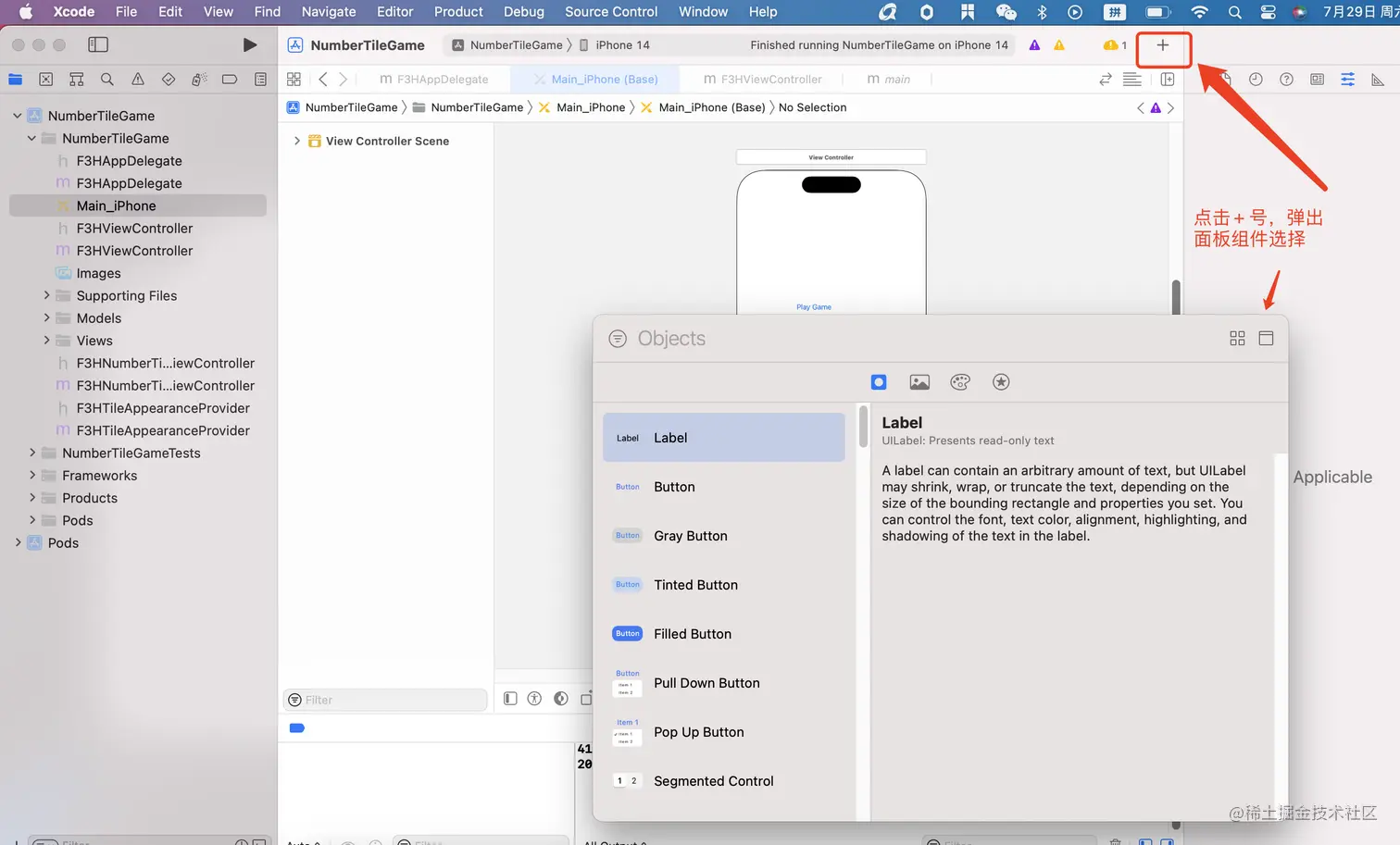Open the Source Control menu
This screenshot has height=845, width=1400.
coord(611,12)
